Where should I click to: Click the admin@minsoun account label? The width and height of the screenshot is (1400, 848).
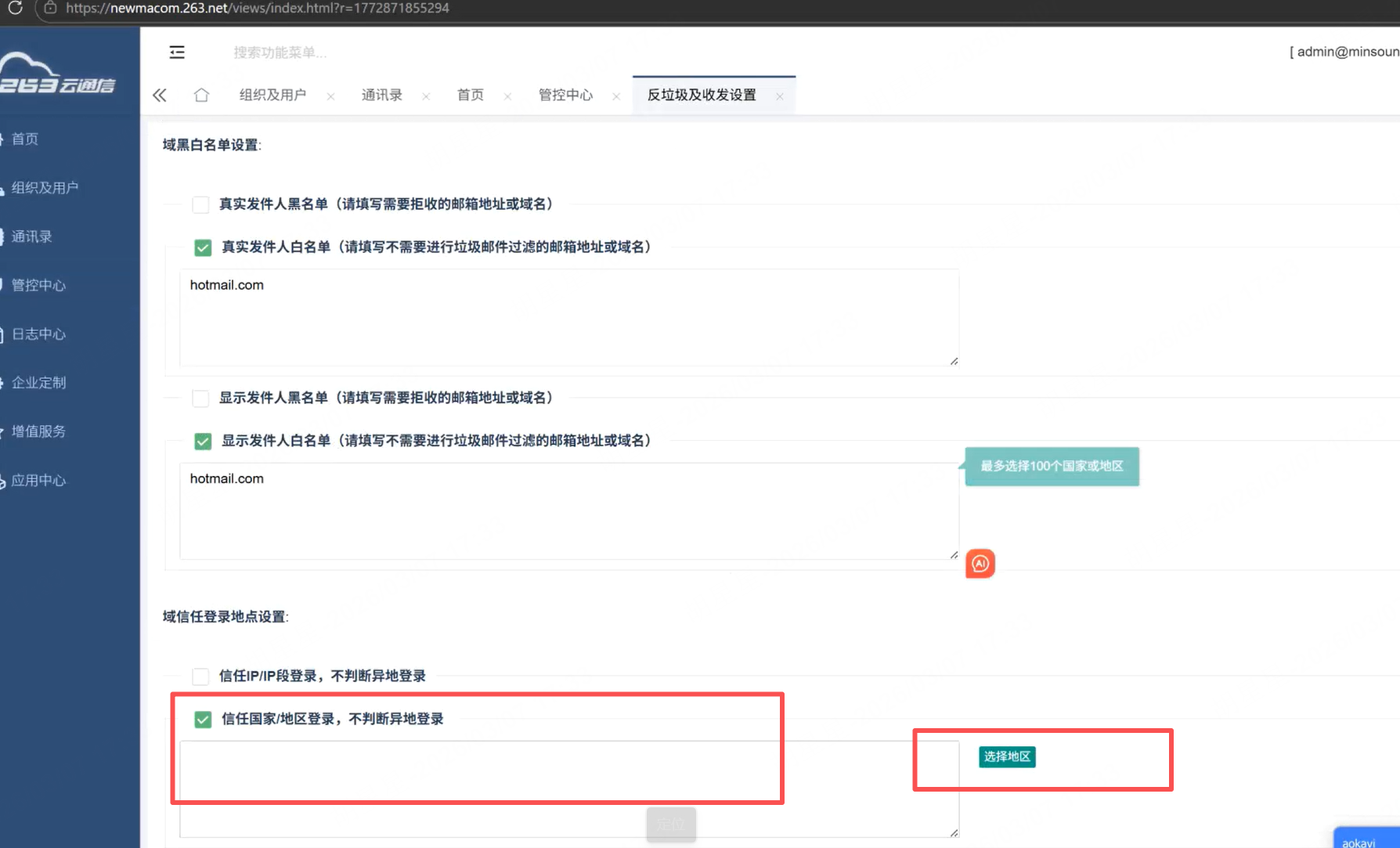coord(1344,52)
